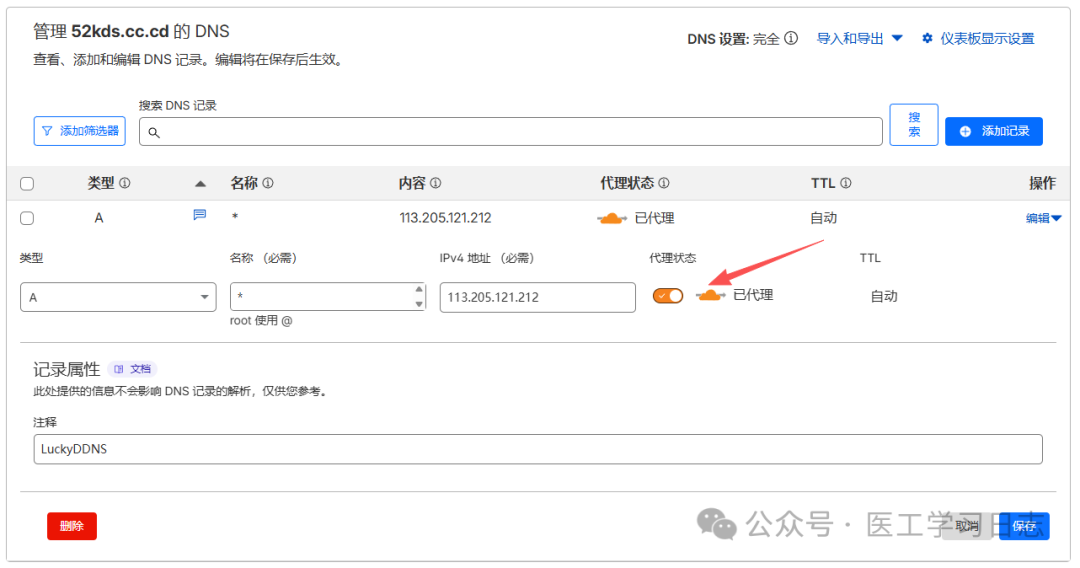Image resolution: width=1080 pixels, height=568 pixels.
Task: Click the info icon next to 代理状态 header
Action: 664,184
